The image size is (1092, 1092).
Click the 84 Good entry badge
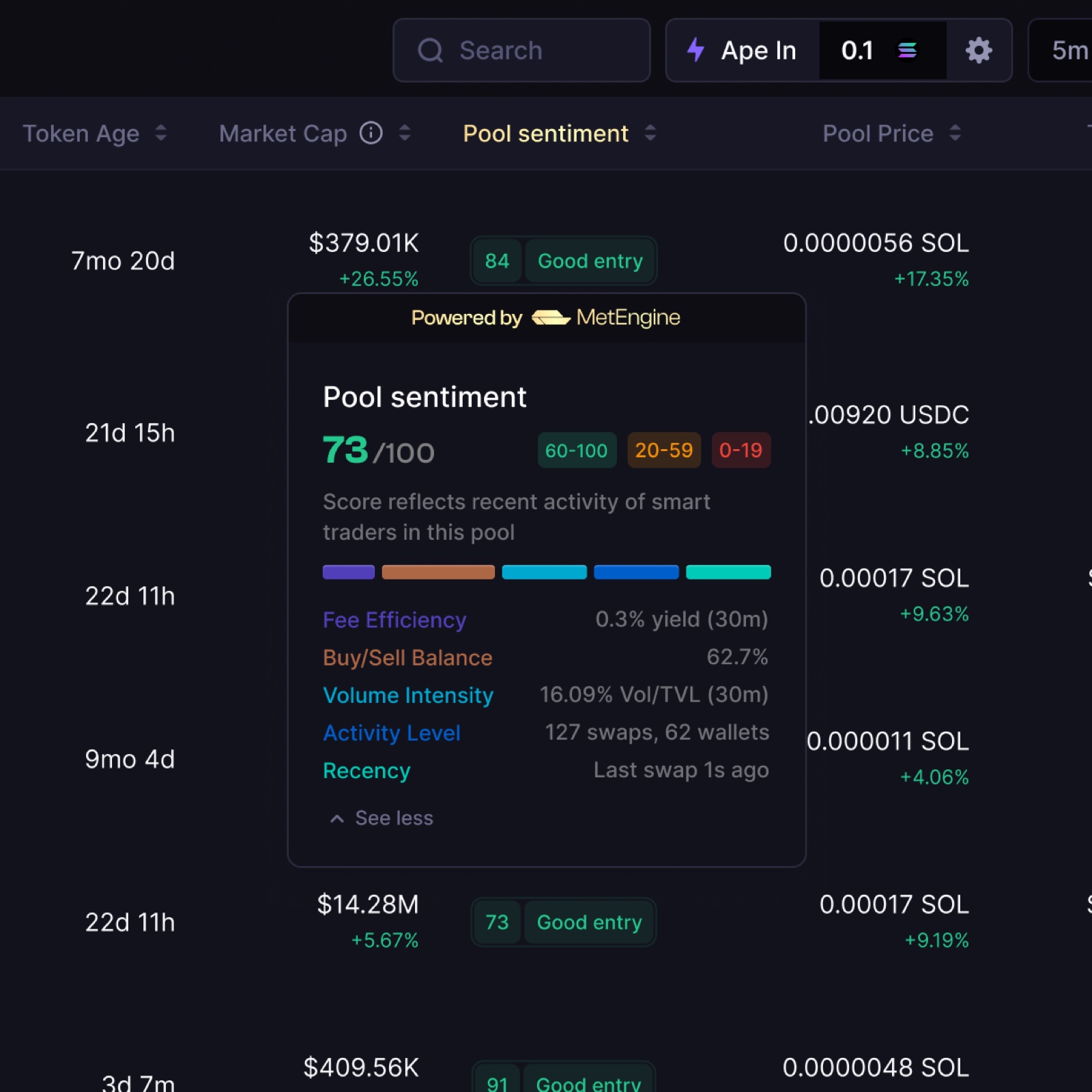pyautogui.click(x=563, y=261)
